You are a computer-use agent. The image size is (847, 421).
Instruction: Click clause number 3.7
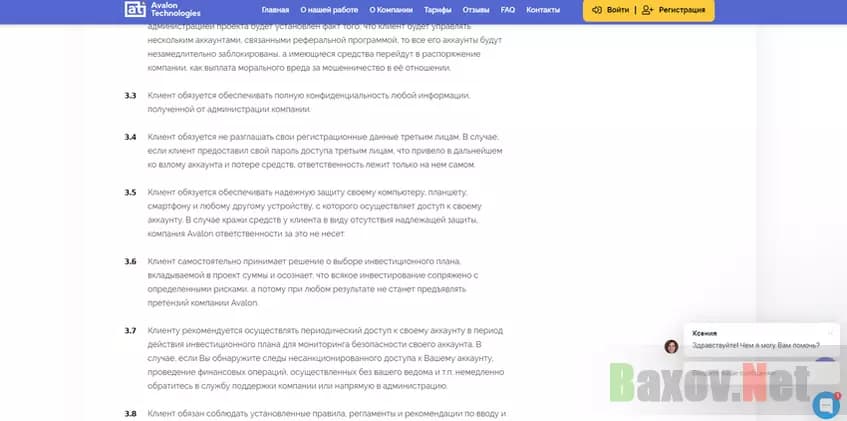(x=130, y=330)
